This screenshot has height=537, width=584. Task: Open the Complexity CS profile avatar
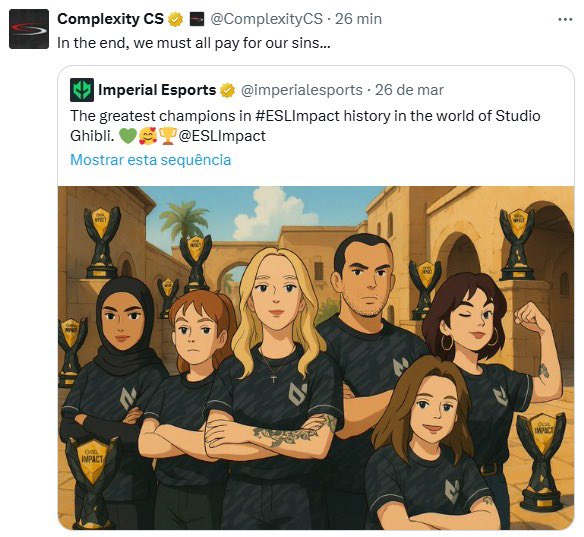[x=29, y=29]
